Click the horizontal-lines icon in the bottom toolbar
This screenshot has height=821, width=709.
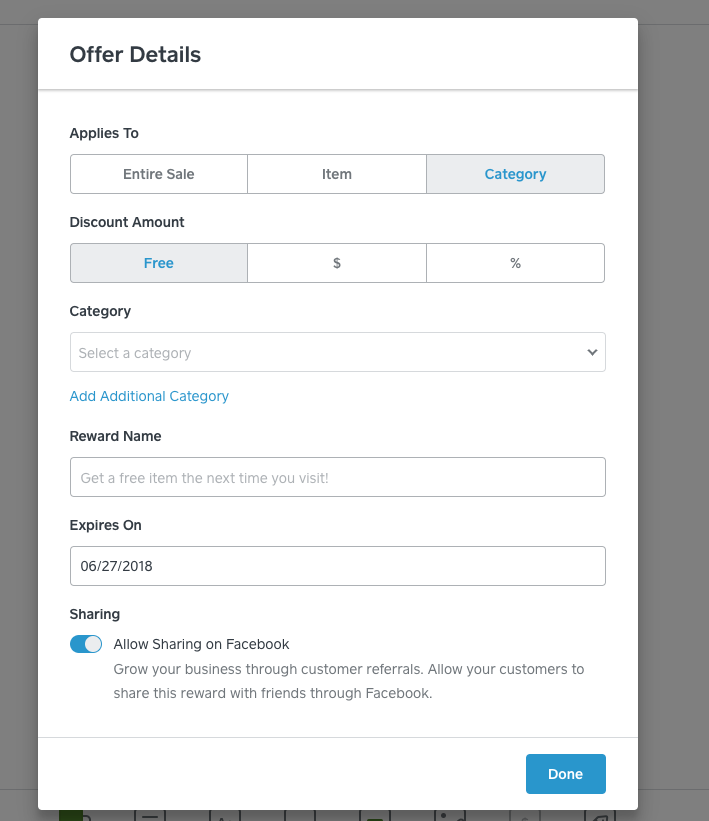[150, 815]
